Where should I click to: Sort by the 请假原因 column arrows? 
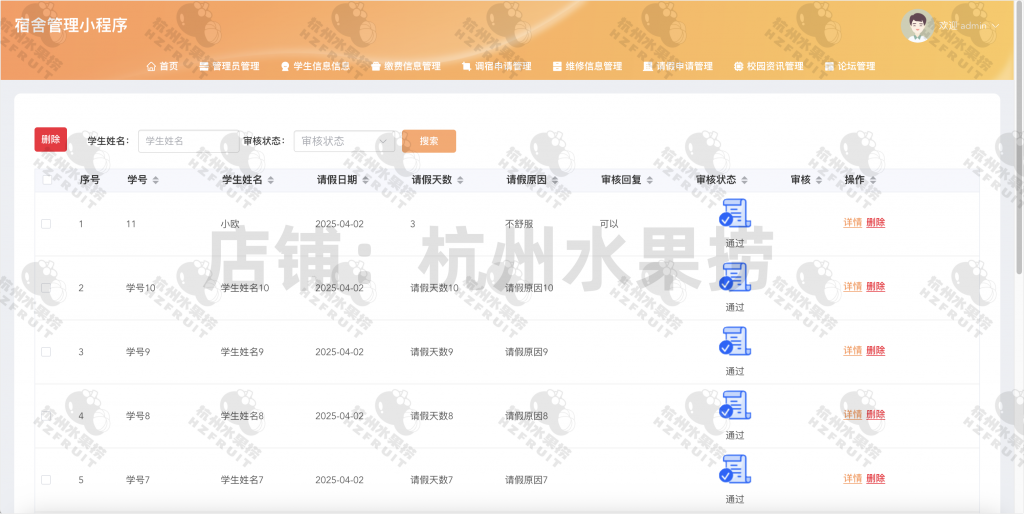(554, 180)
